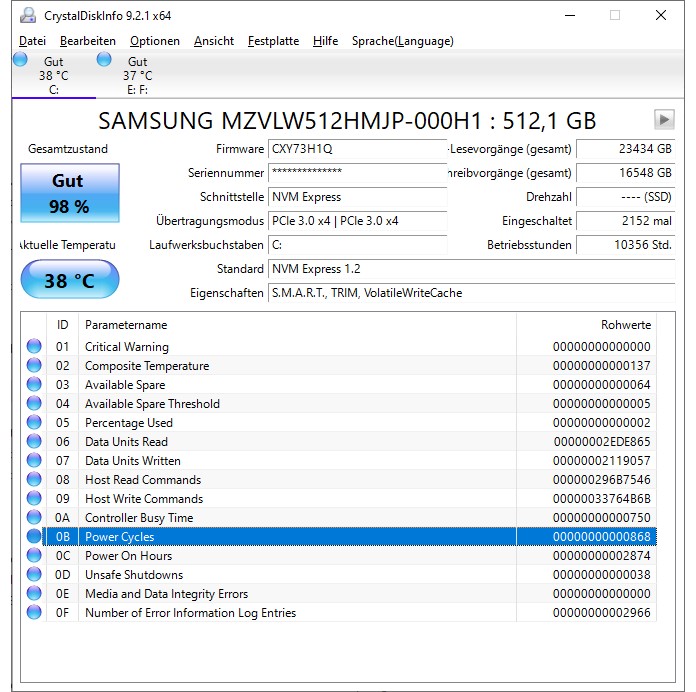Click the 38 °C temperature button
The image size is (696, 692).
70,280
